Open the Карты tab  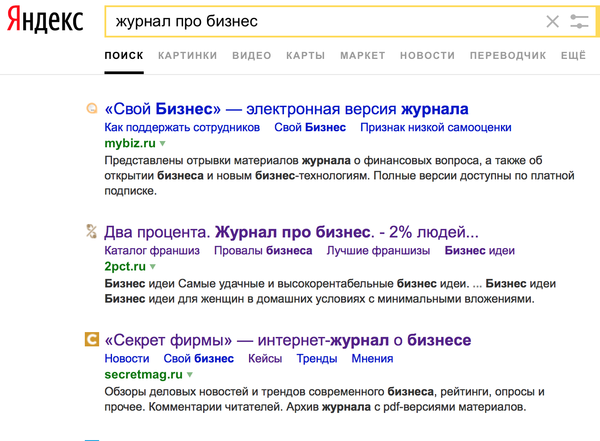[305, 56]
